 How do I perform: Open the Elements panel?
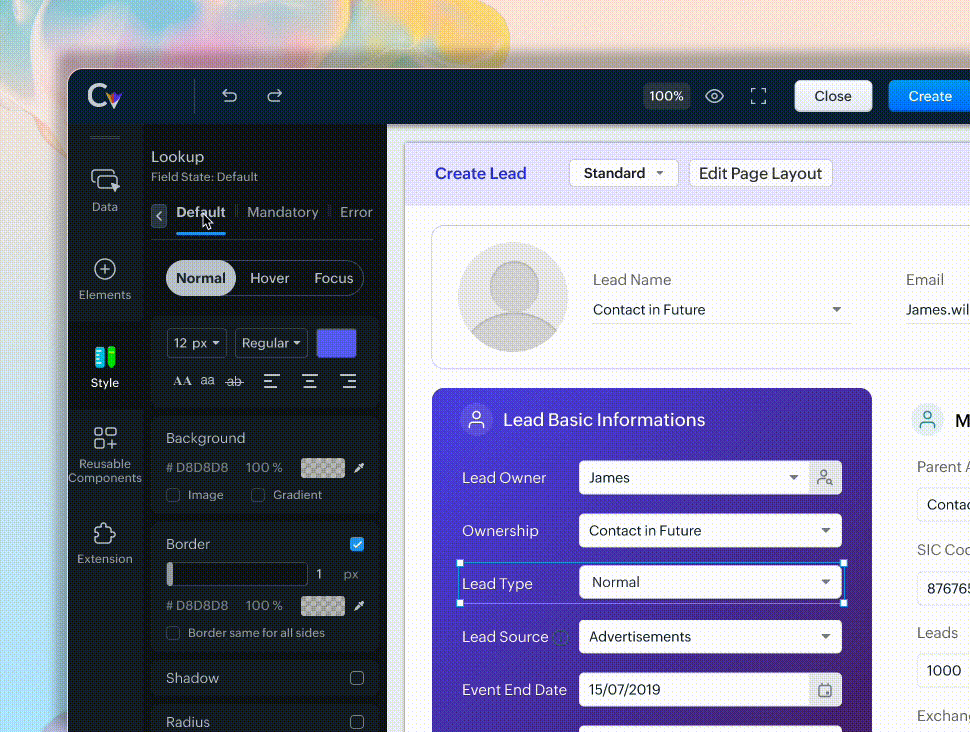tap(105, 279)
